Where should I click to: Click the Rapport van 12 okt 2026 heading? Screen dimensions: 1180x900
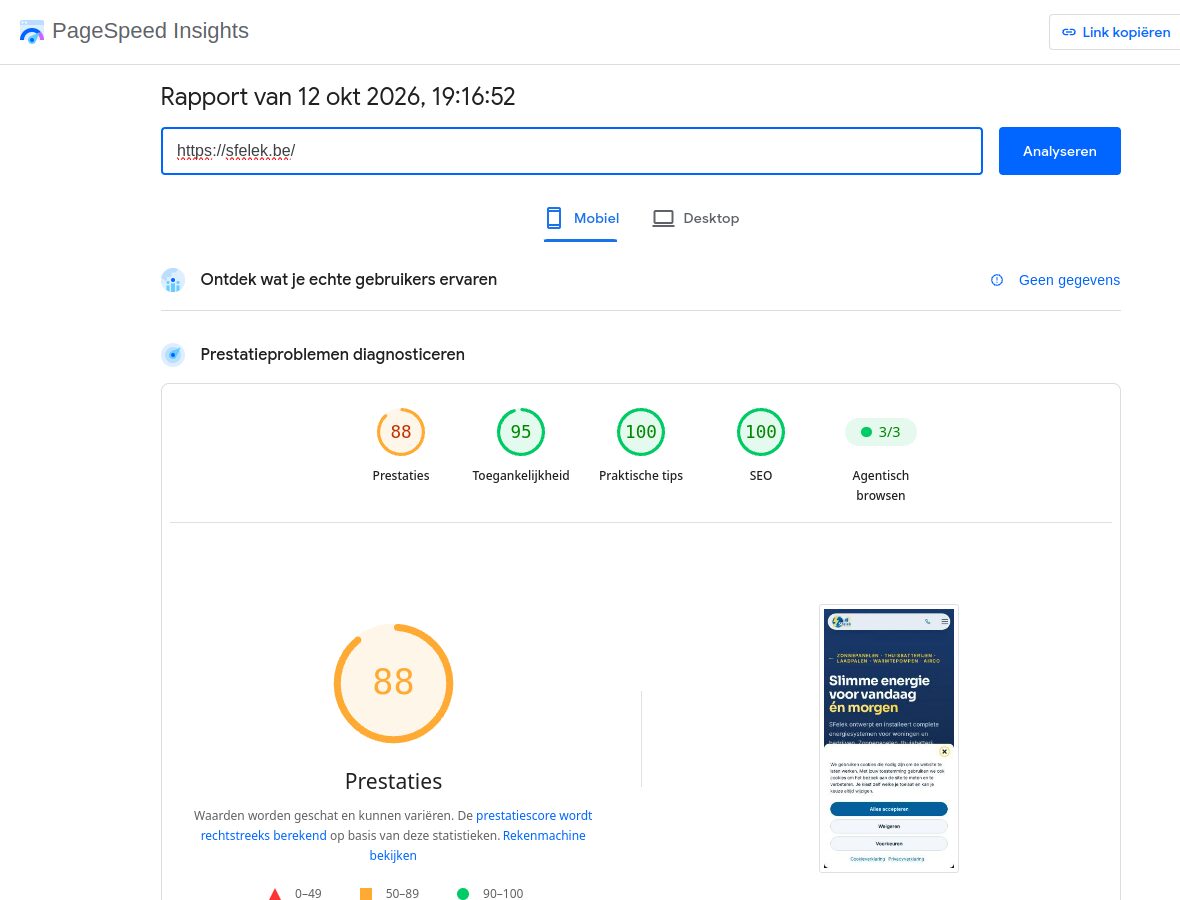coord(338,97)
